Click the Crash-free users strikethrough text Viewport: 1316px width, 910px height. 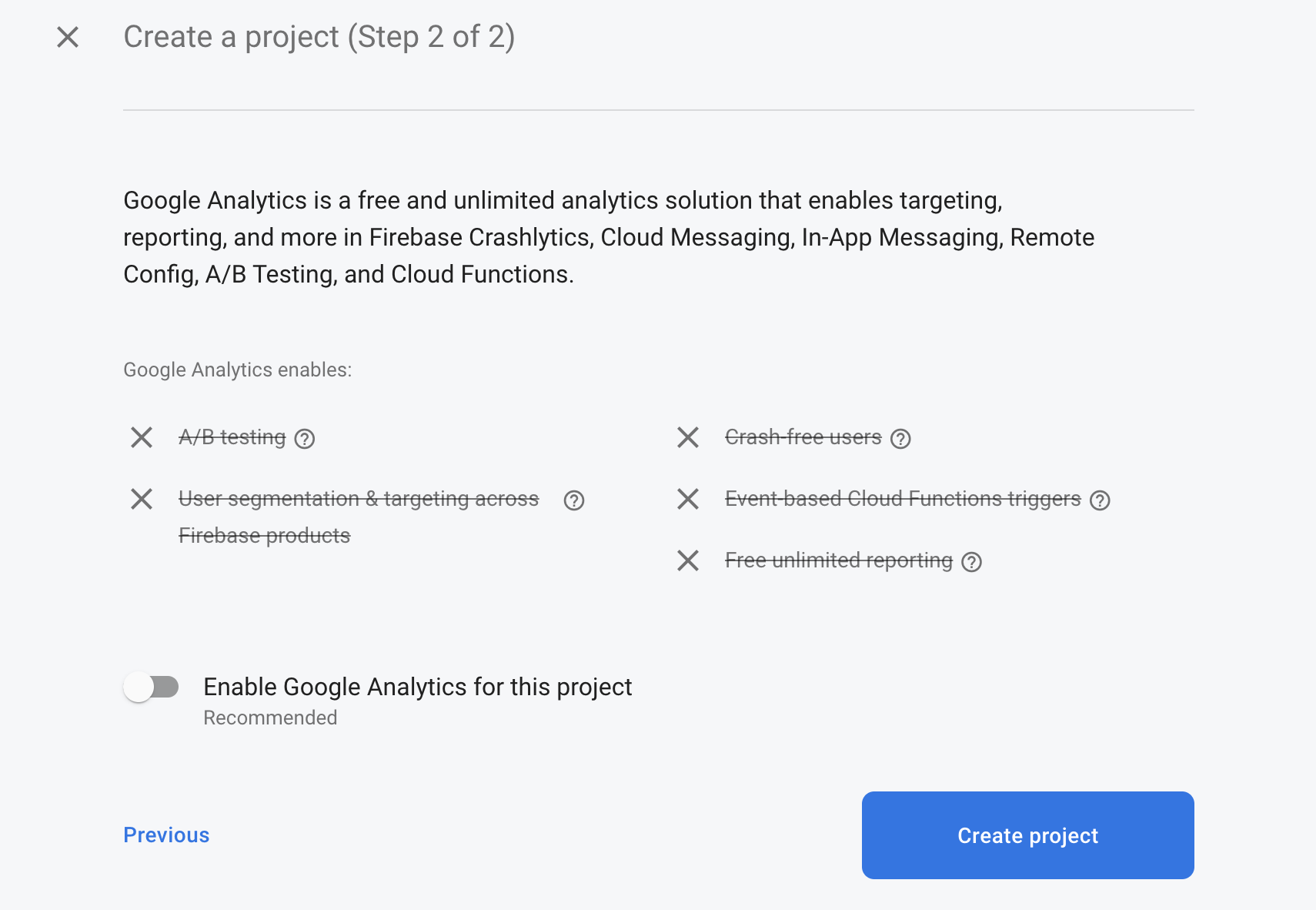(x=803, y=437)
